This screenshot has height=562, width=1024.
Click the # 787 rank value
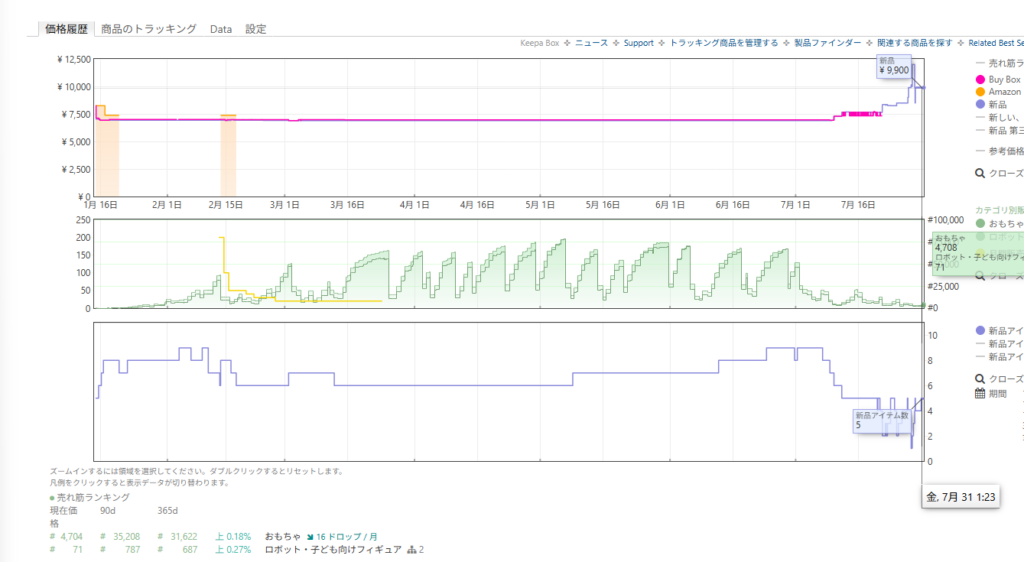coord(120,550)
